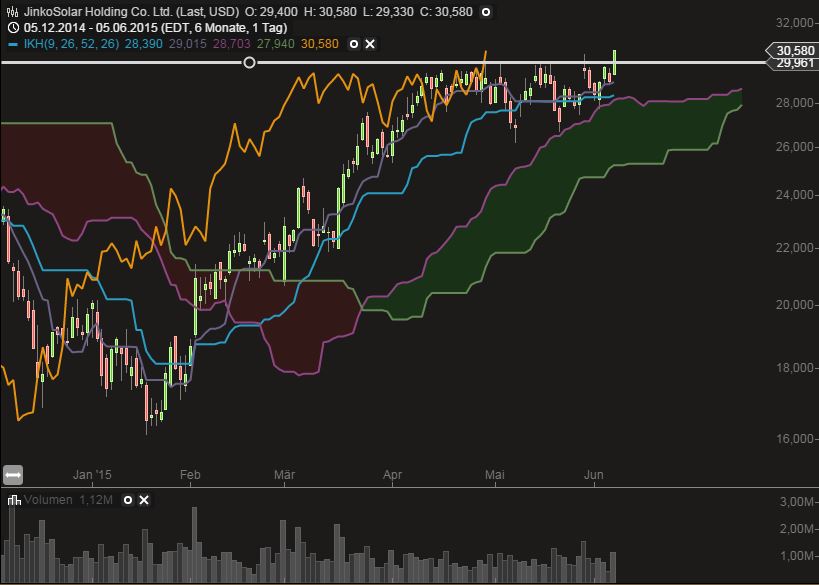Click the blue IKH line color marker
This screenshot has height=585, width=819.
[13, 44]
